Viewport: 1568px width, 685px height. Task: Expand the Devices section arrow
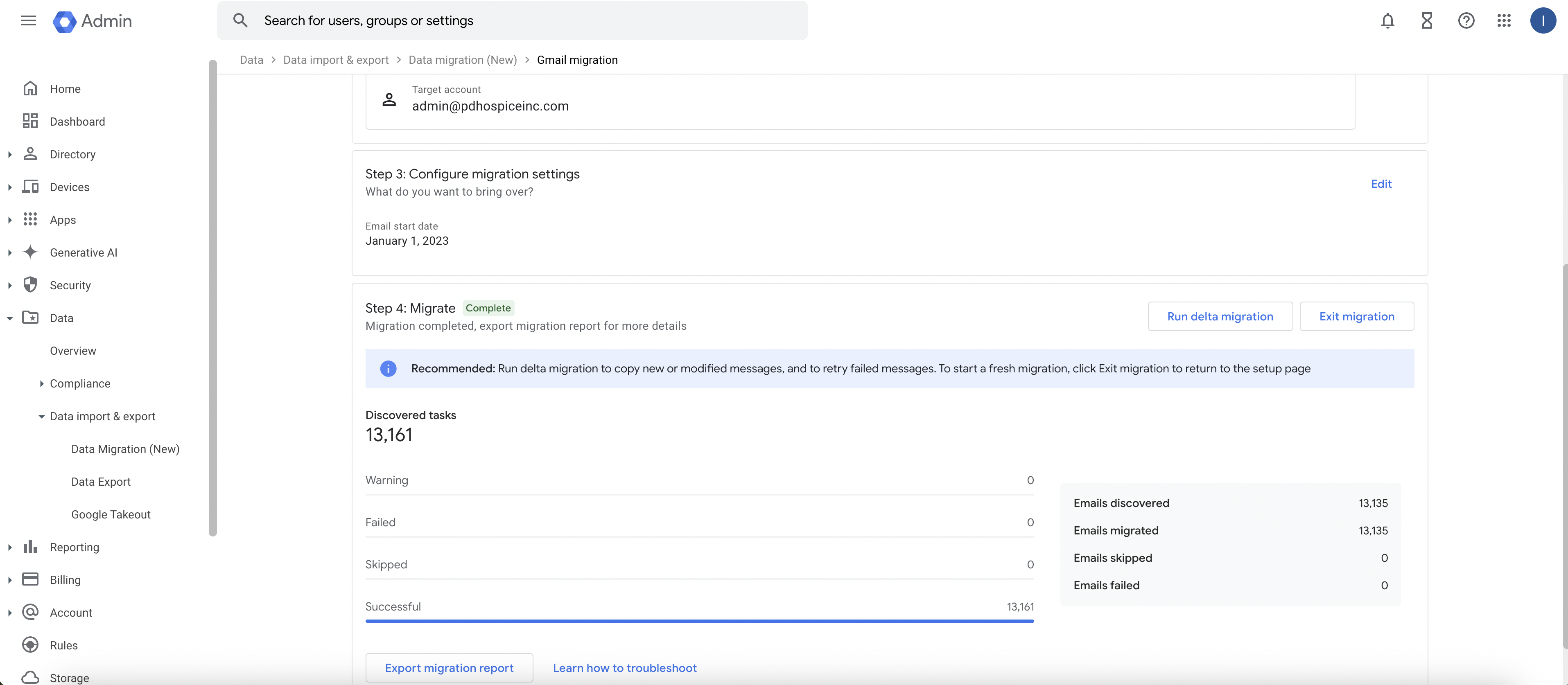click(x=10, y=187)
